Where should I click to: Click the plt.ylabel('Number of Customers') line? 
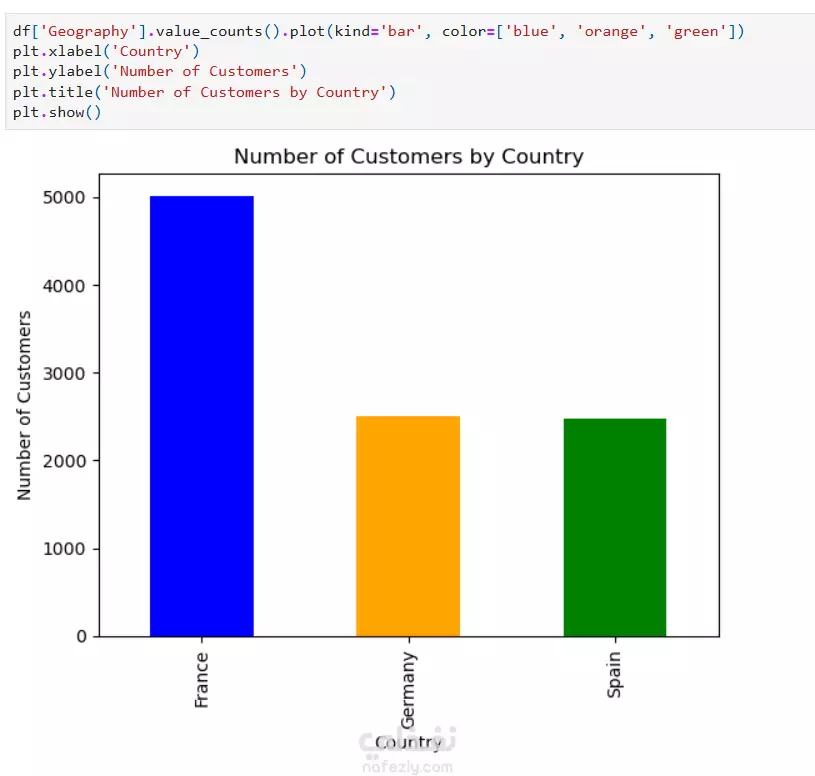pyautogui.click(x=160, y=71)
